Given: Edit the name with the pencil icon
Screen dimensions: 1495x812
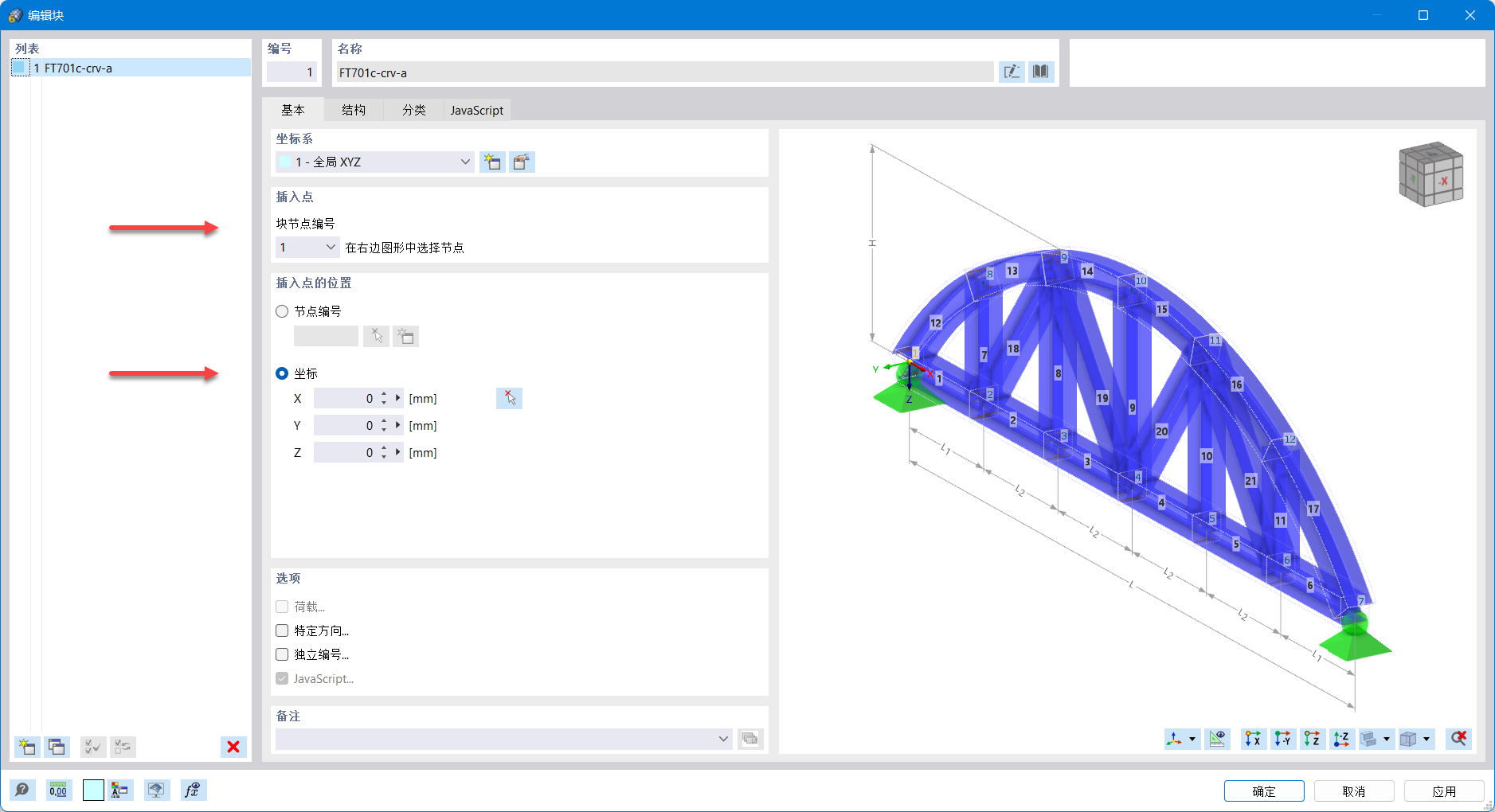Looking at the screenshot, I should tap(1012, 72).
